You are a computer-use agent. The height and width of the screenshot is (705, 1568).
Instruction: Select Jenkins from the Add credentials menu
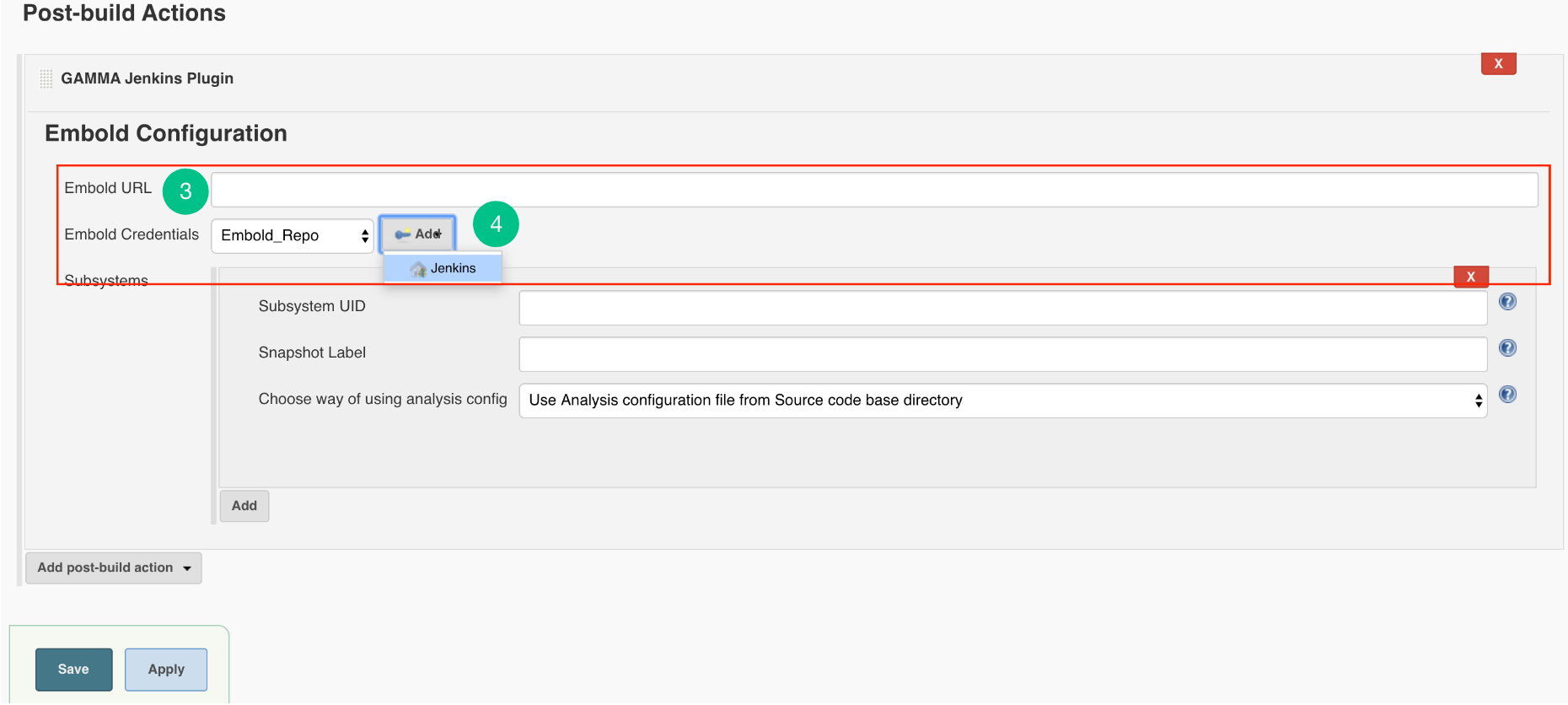pos(443,268)
